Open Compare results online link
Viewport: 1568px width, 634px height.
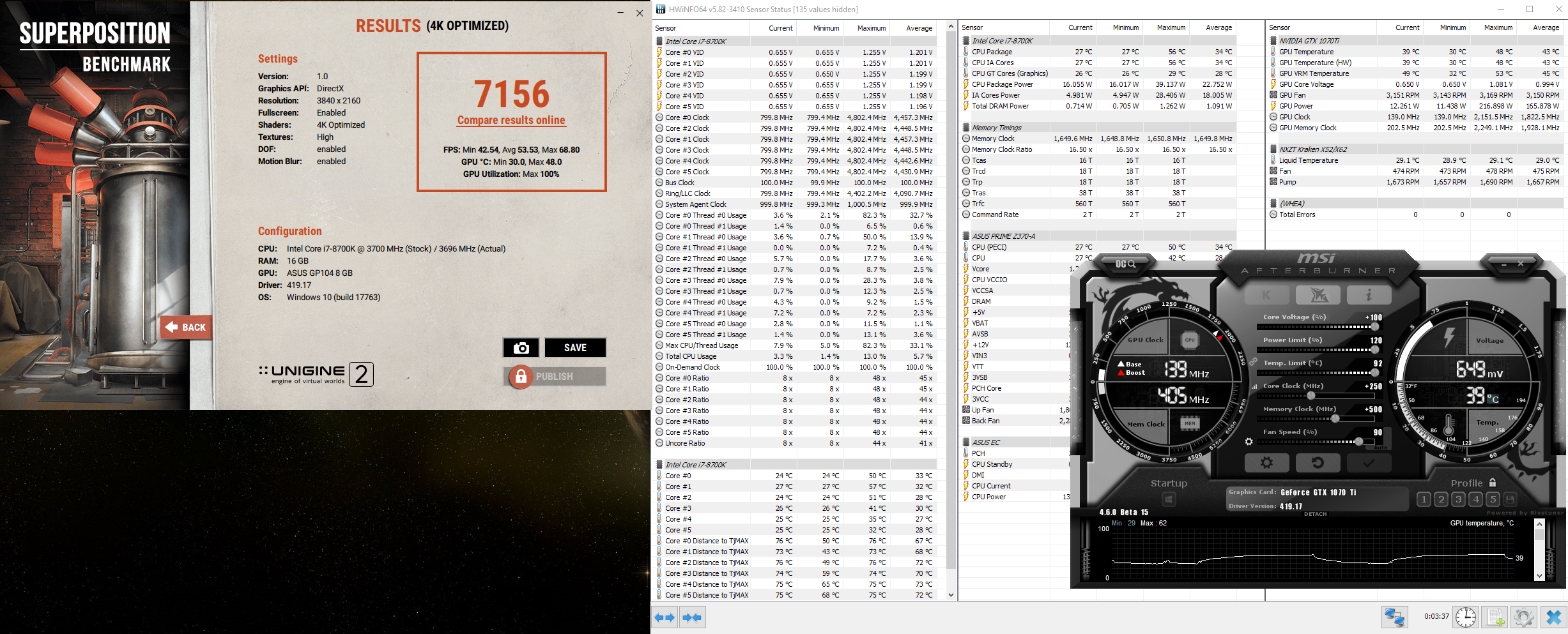click(511, 120)
